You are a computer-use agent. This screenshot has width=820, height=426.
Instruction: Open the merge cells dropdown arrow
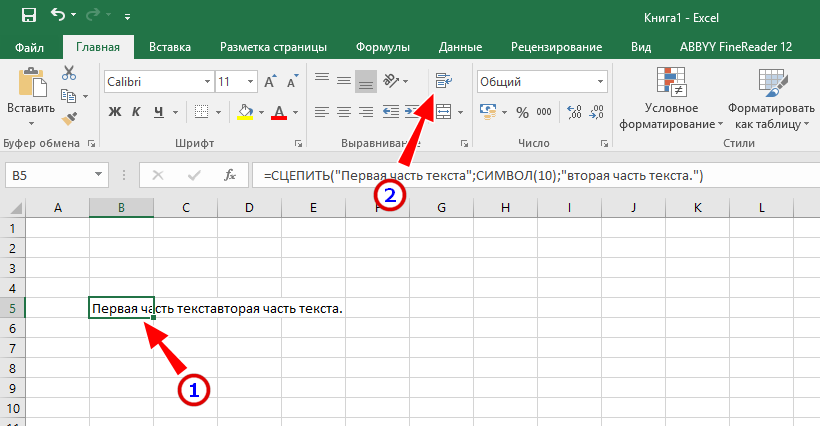(460, 112)
